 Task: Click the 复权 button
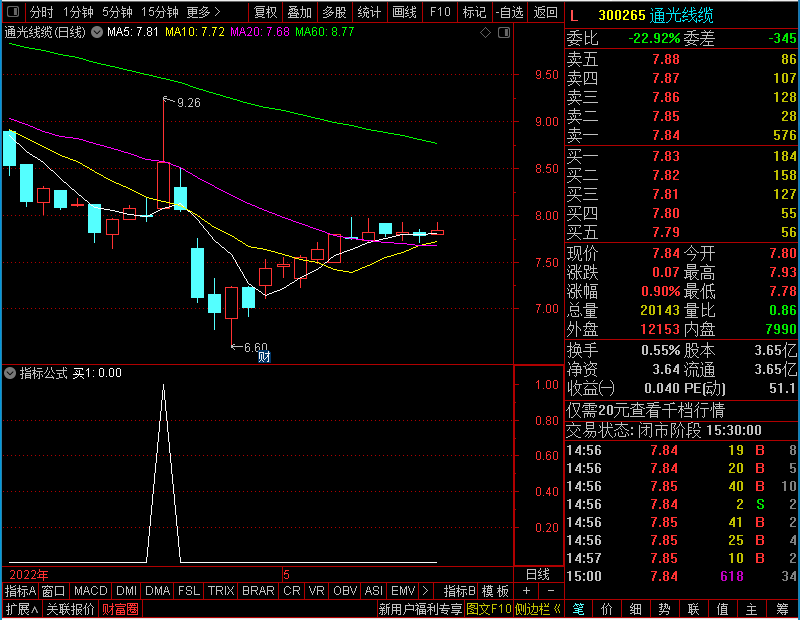pos(265,12)
